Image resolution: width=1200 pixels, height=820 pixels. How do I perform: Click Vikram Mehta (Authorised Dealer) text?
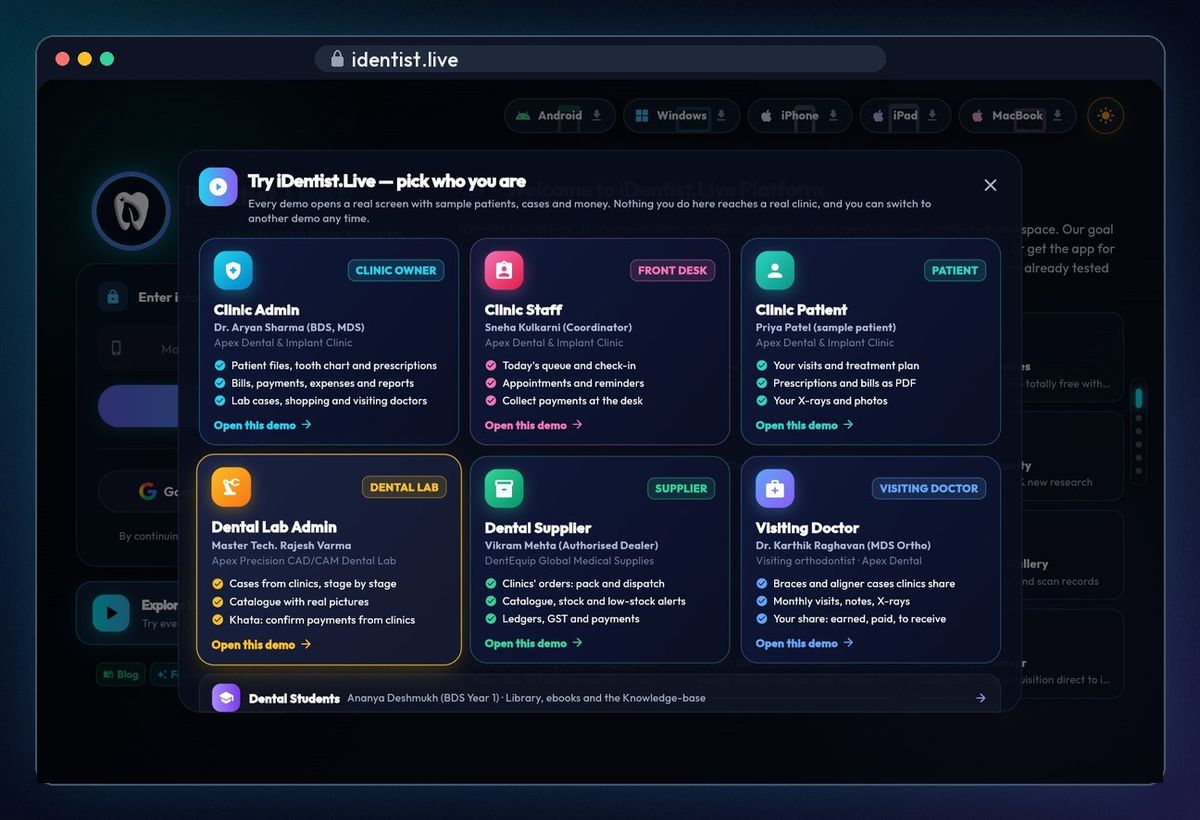point(571,545)
